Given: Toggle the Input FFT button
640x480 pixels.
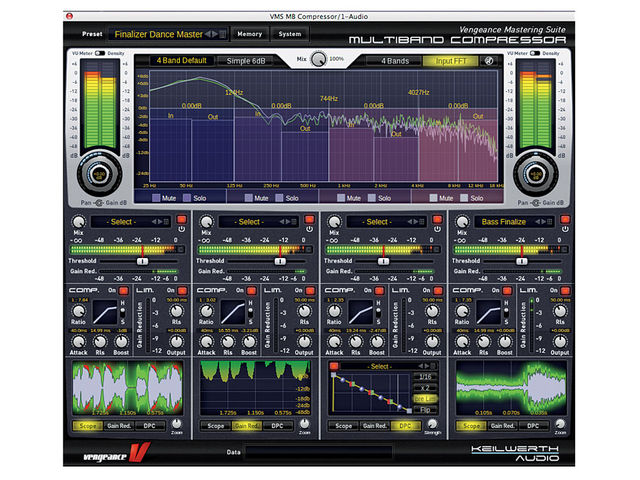Looking at the screenshot, I should tap(451, 61).
